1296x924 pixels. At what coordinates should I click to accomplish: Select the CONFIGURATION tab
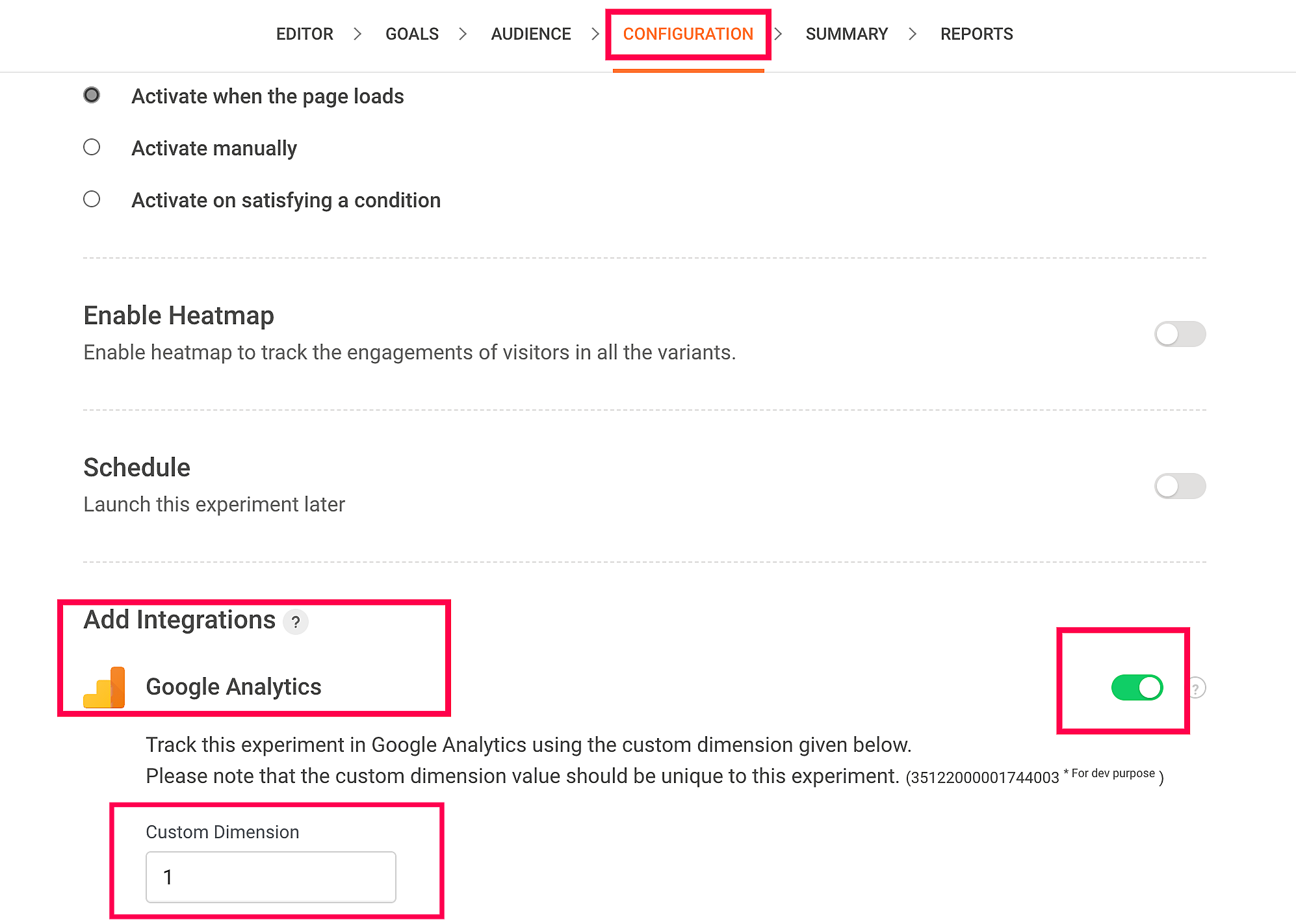[x=688, y=34]
